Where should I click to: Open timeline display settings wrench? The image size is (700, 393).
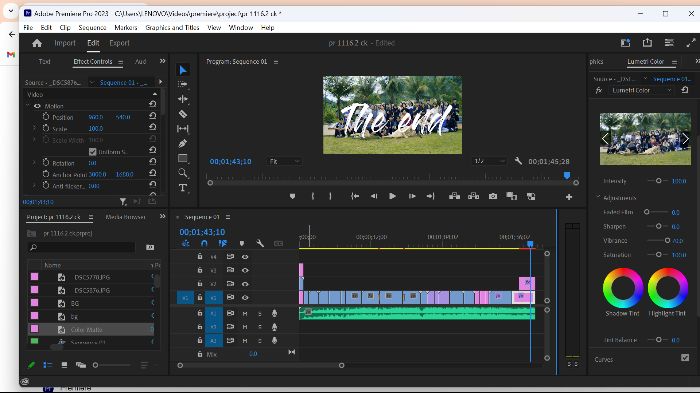(260, 243)
